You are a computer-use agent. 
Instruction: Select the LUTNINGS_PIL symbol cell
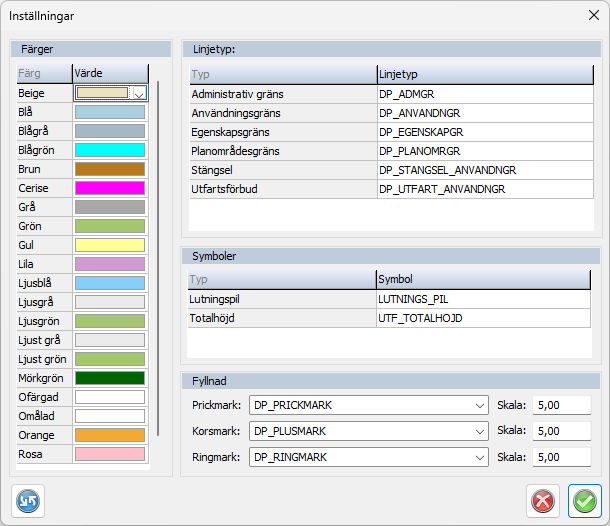(x=482, y=299)
